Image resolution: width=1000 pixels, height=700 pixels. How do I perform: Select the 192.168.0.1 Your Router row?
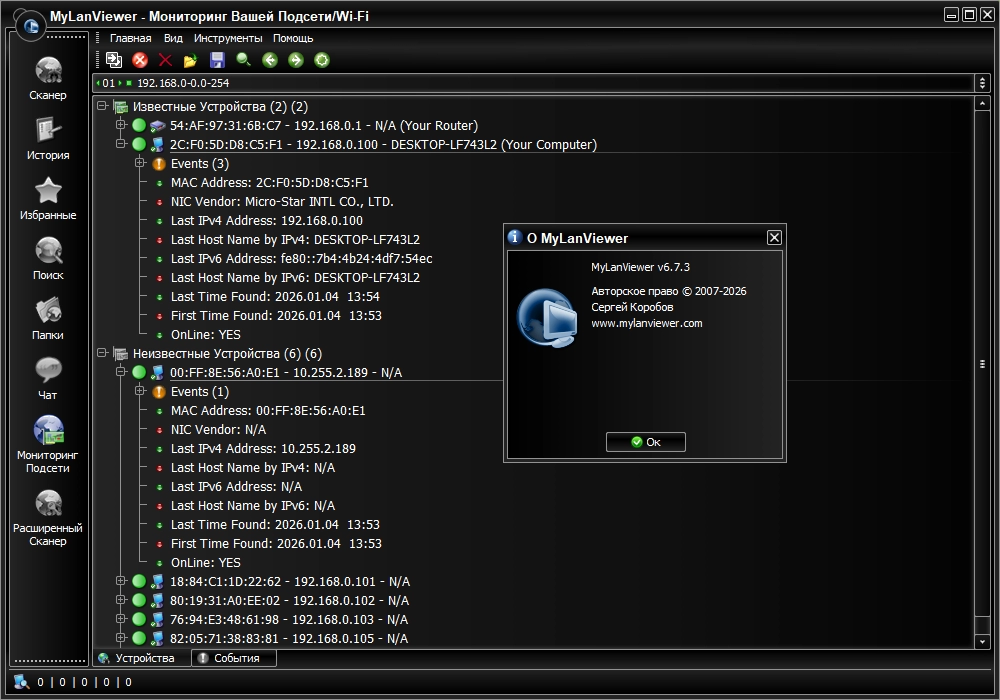pyautogui.click(x=323, y=126)
